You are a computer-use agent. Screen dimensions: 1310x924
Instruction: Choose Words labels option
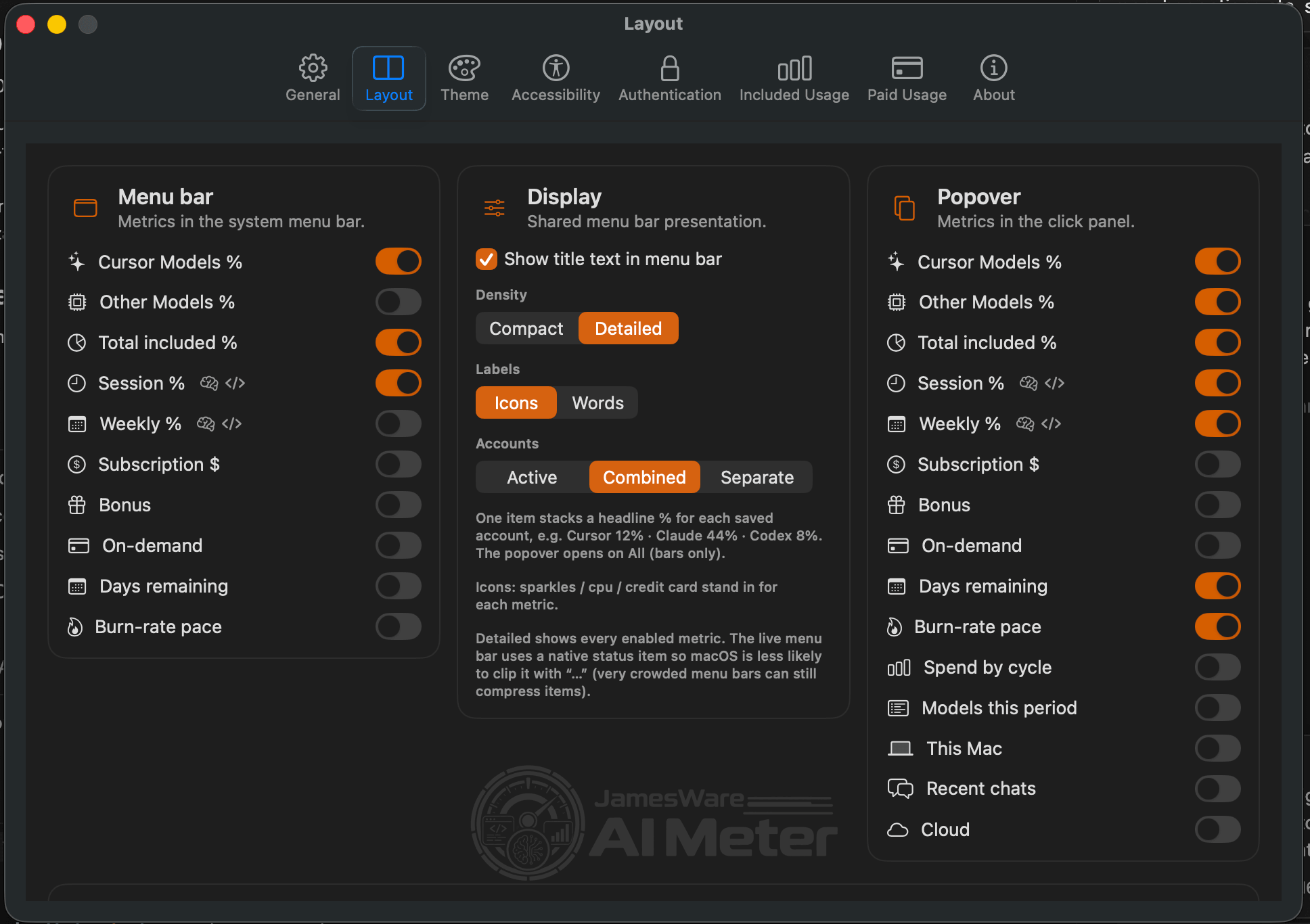click(597, 403)
